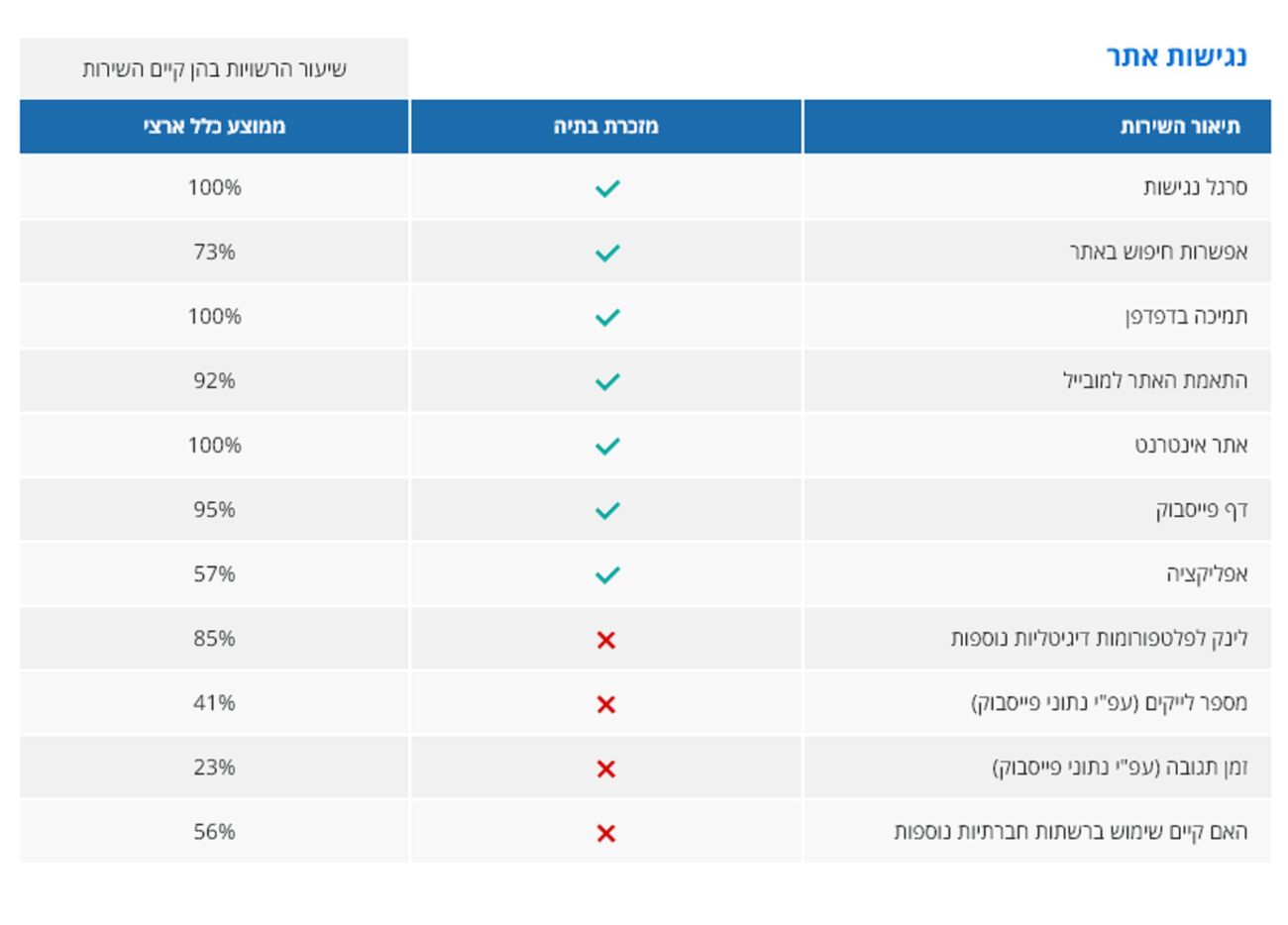Click the checkmark in תמיכה בדפדפן row
The height and width of the screenshot is (925, 1288).
pos(607,317)
